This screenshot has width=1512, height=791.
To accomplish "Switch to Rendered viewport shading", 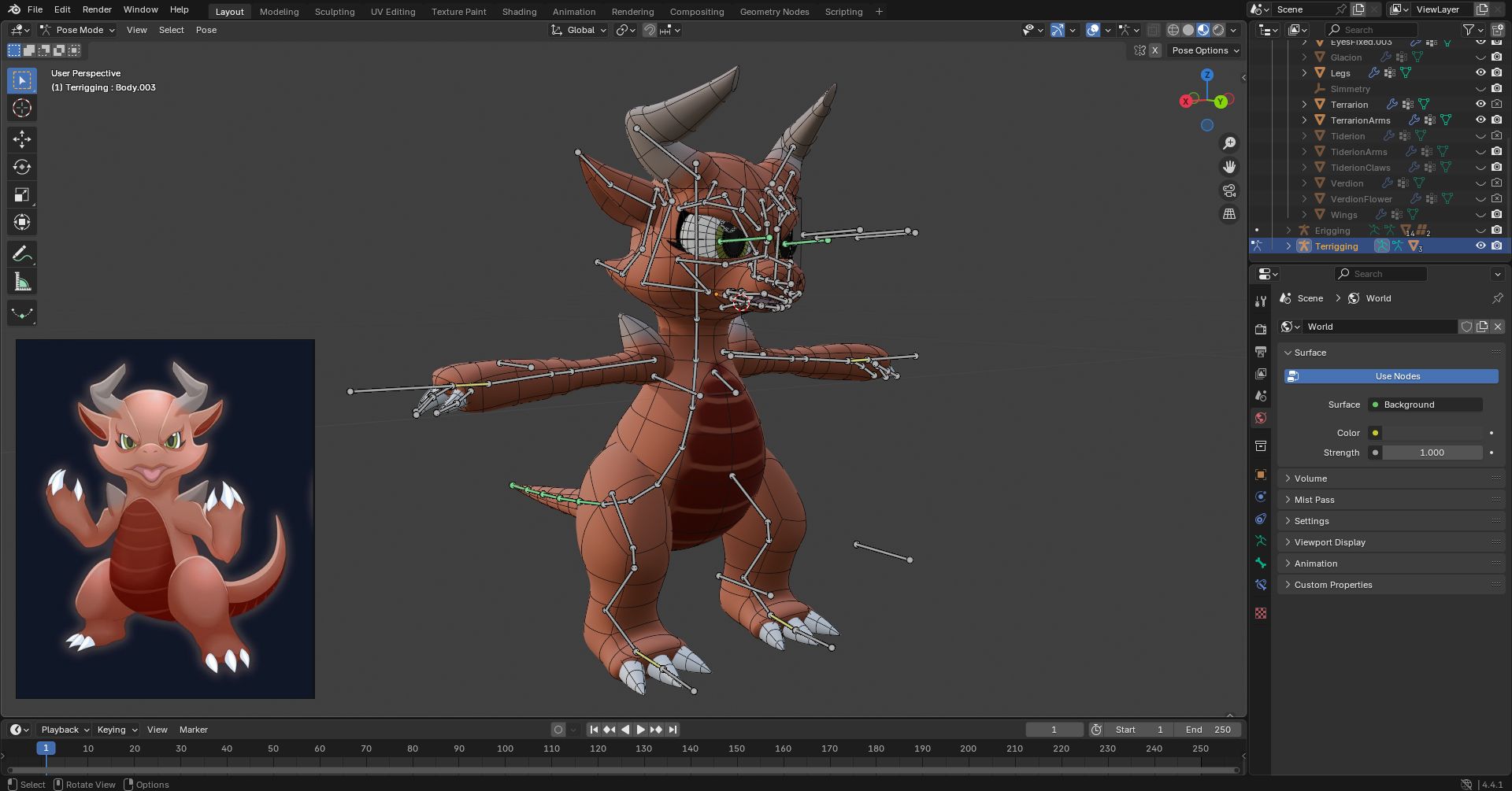I will 1218,30.
